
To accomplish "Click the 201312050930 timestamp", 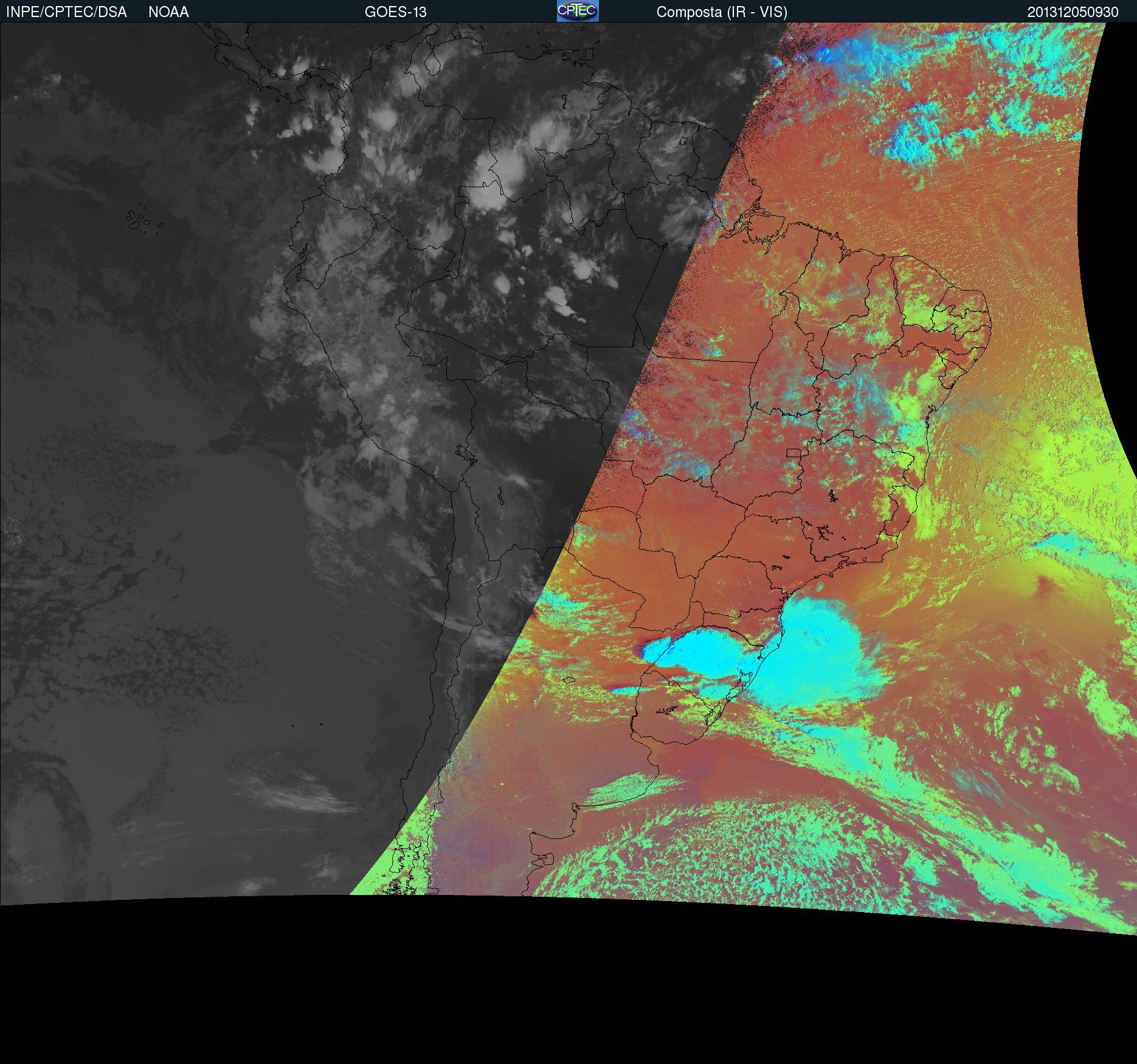I will (1073, 12).
